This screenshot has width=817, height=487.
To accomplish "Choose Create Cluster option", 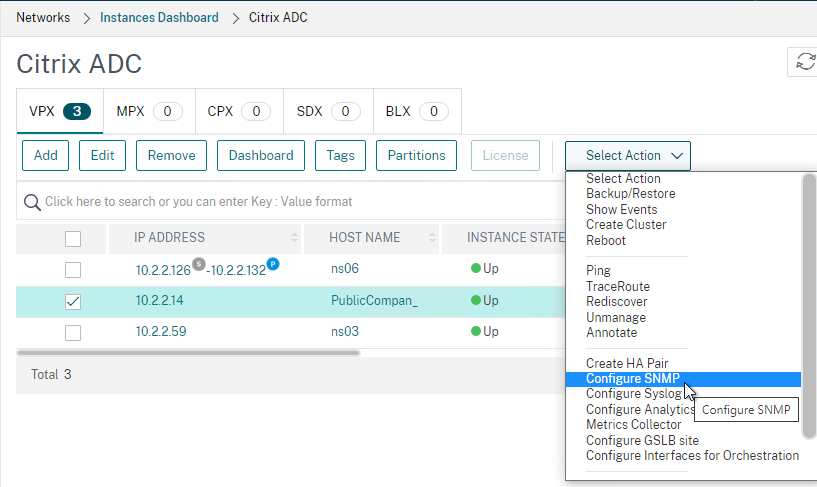I will point(626,224).
